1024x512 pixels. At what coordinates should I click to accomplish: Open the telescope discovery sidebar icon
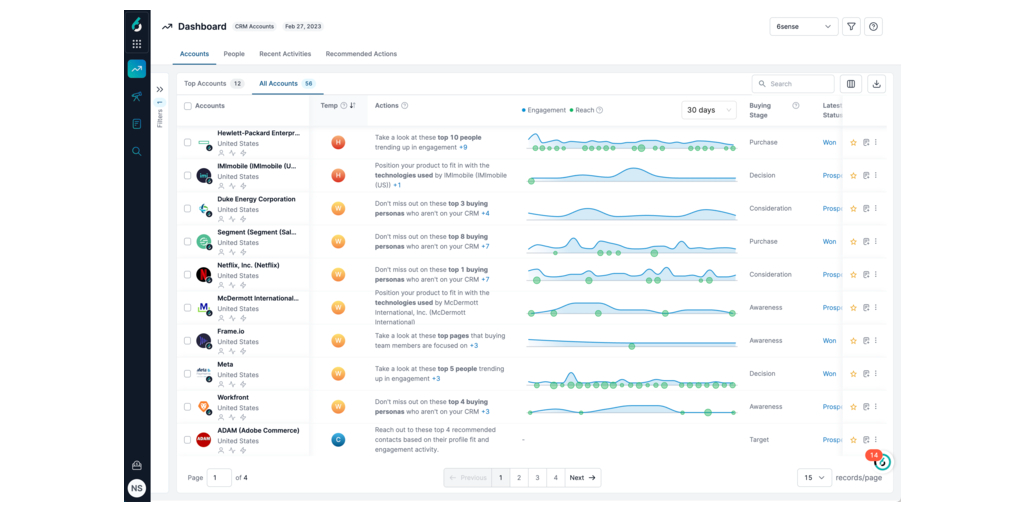136,97
